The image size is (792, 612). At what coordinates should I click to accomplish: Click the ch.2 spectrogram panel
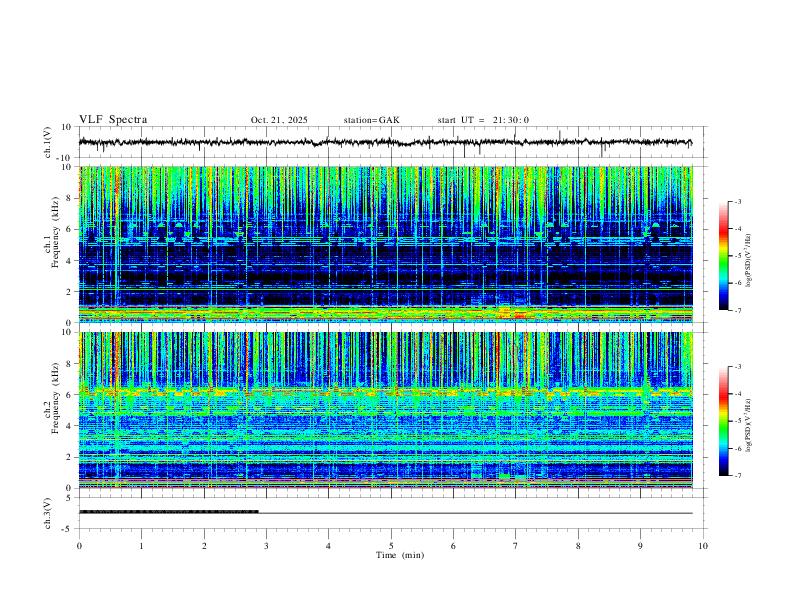coord(385,410)
